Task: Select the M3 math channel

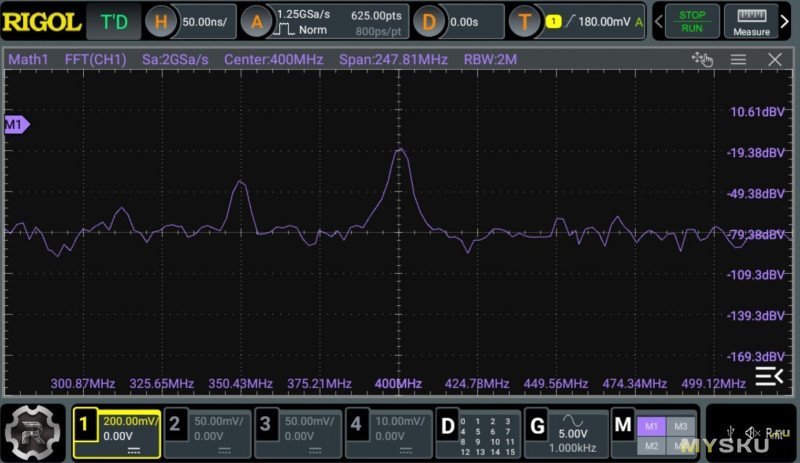Action: point(681,426)
